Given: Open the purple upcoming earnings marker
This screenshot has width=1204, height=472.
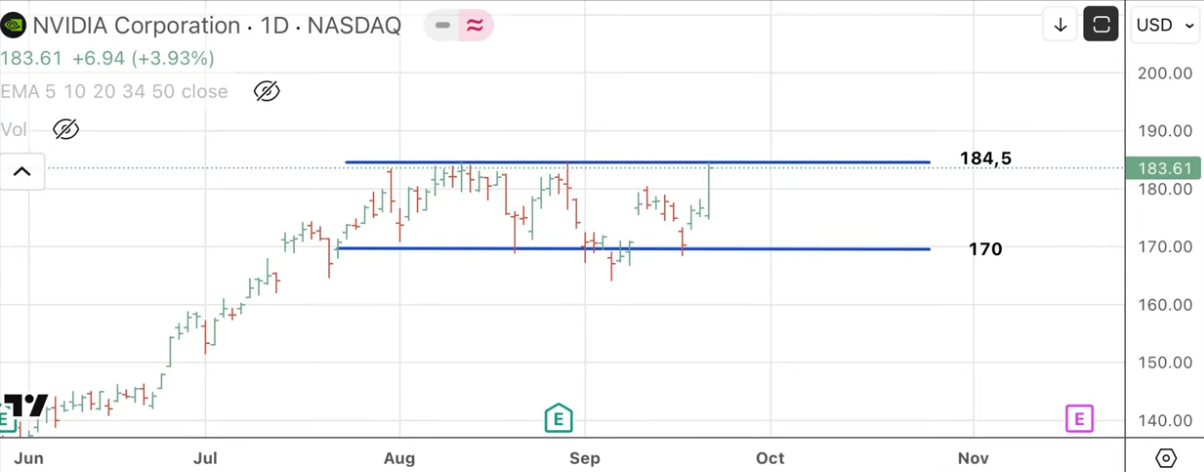Looking at the screenshot, I should (x=1079, y=419).
